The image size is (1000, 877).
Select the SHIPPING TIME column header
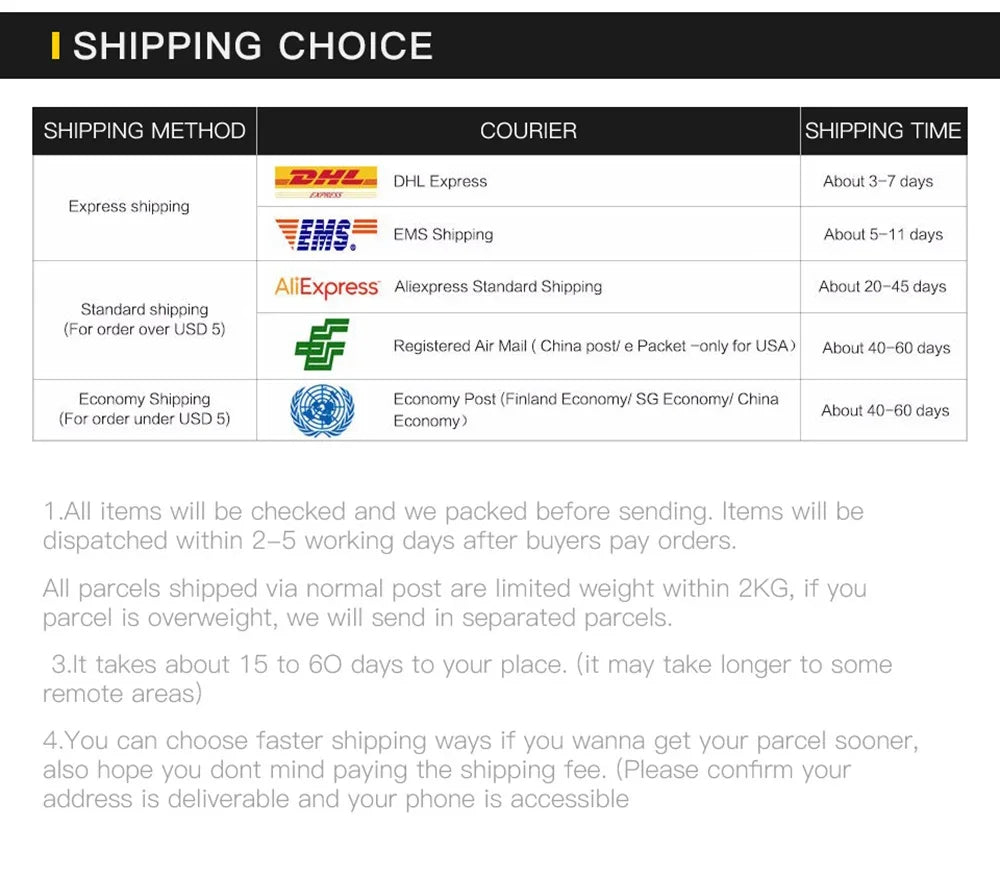click(883, 131)
